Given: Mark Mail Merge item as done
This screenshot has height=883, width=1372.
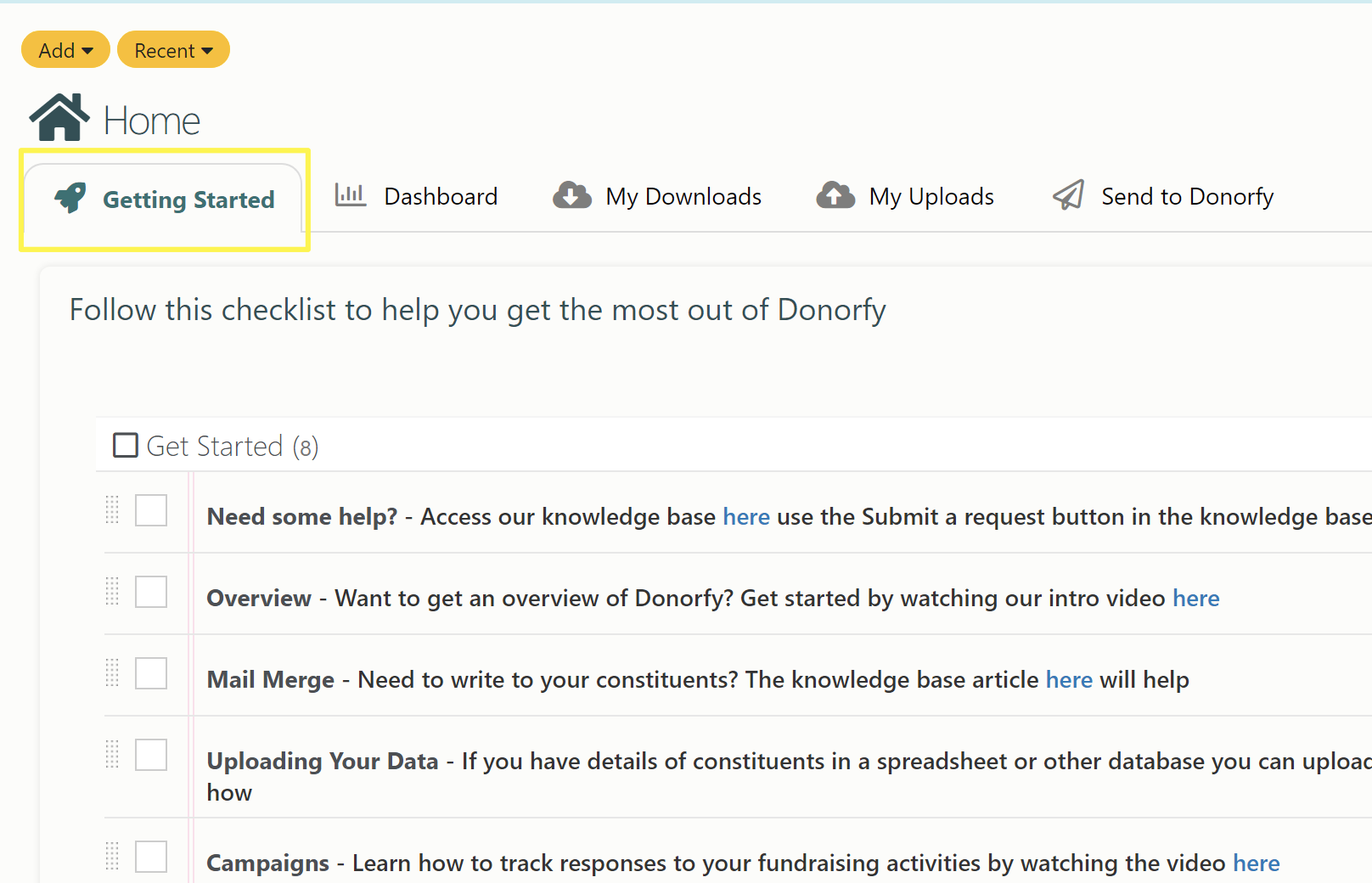Looking at the screenshot, I should [x=151, y=673].
